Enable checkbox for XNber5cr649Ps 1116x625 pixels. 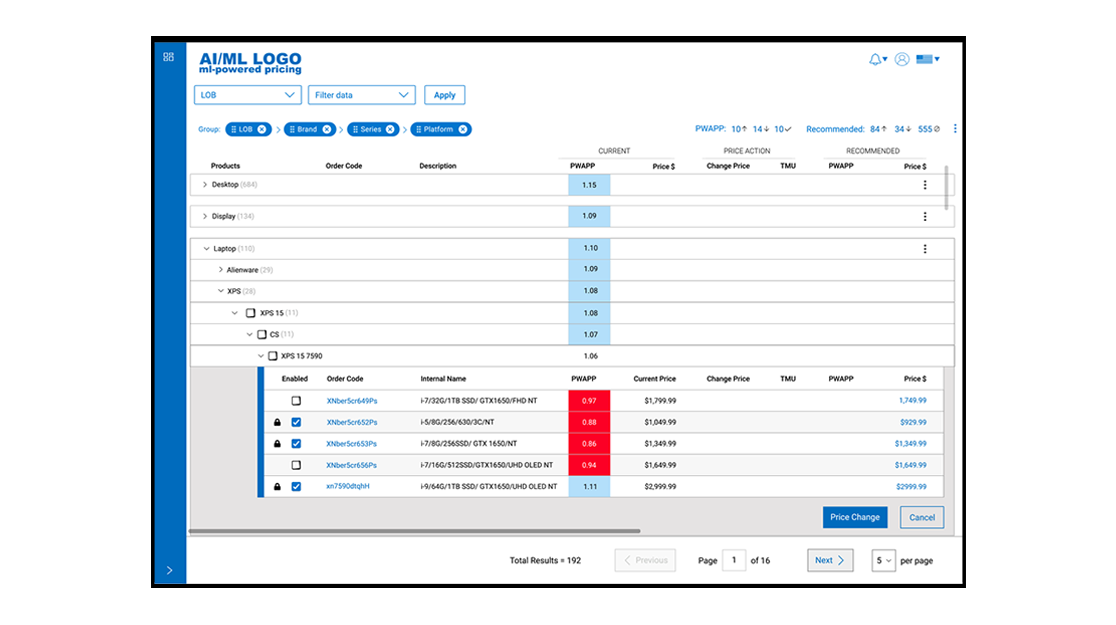pos(296,401)
